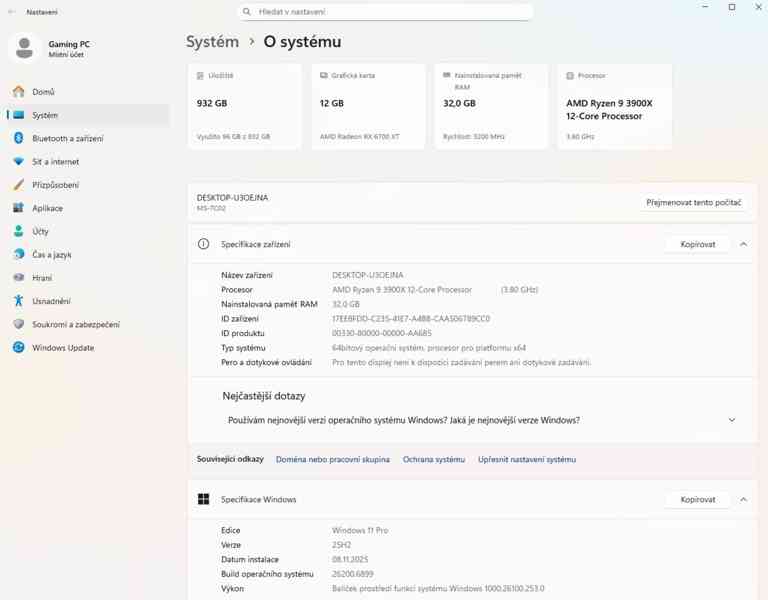This screenshot has height=600, width=768.
Task: Open Ochrana systému link
Action: tap(433, 459)
